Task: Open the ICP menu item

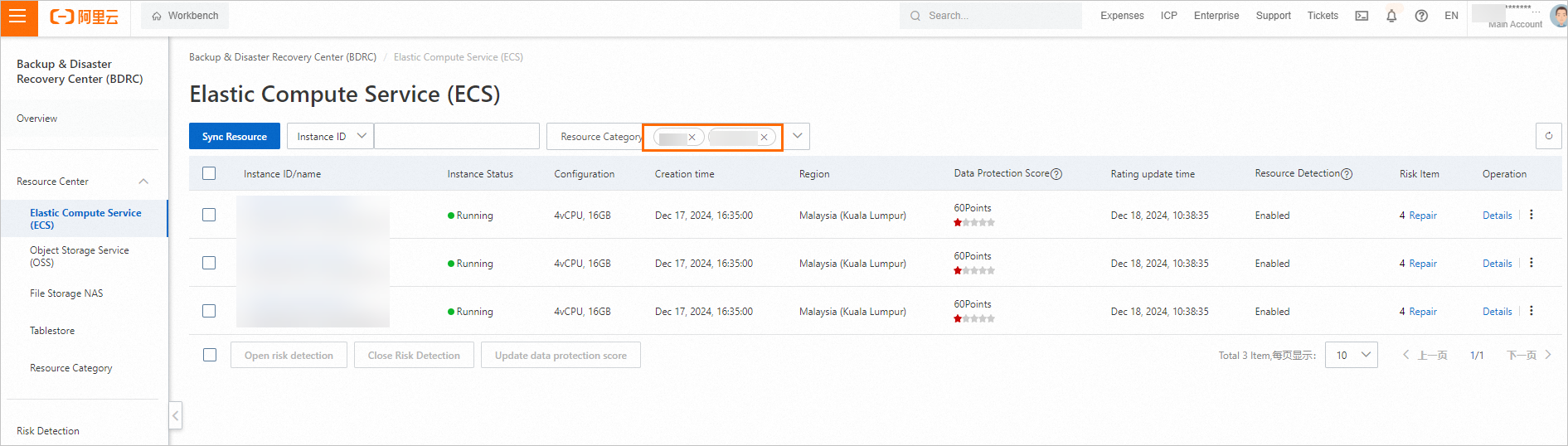Action: coord(1169,16)
